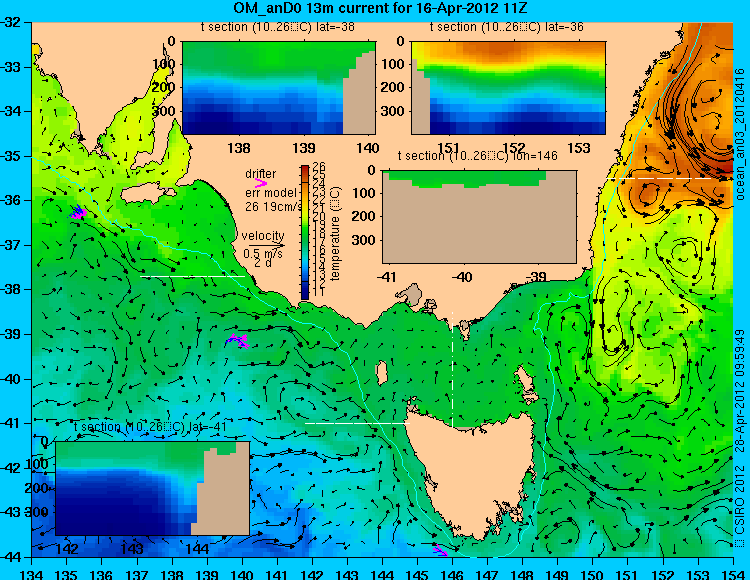This screenshot has width=750, height=580.
Task: Click the white lat=-41 section line west of Tasmania
Action: coord(357,423)
